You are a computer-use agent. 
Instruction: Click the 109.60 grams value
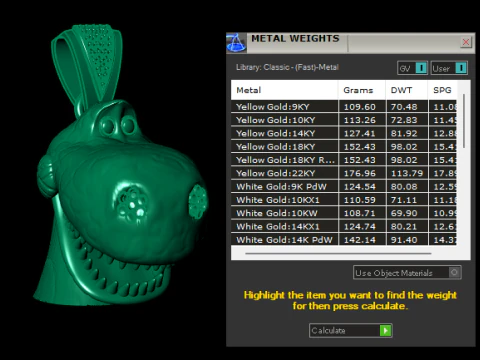(x=360, y=107)
